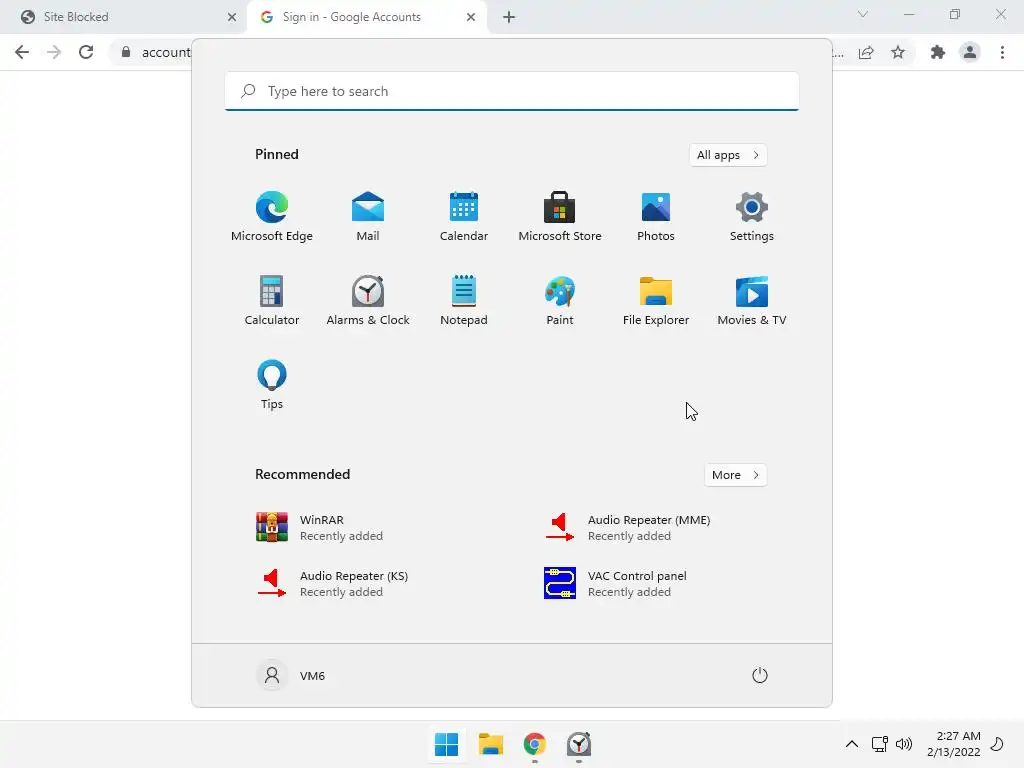The image size is (1024, 768).
Task: Share this page from Chrome toolbar
Action: point(866,52)
